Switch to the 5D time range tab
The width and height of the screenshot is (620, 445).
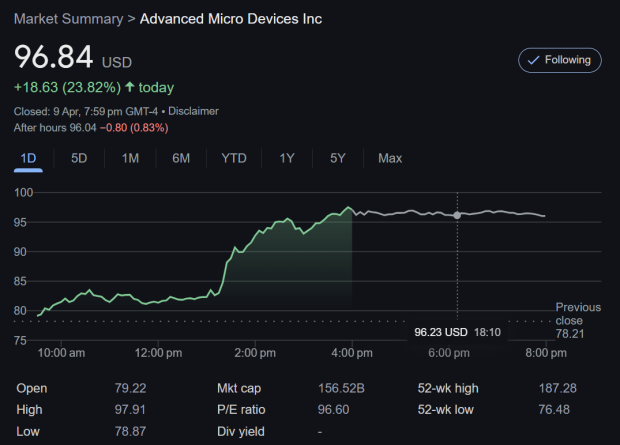79,159
